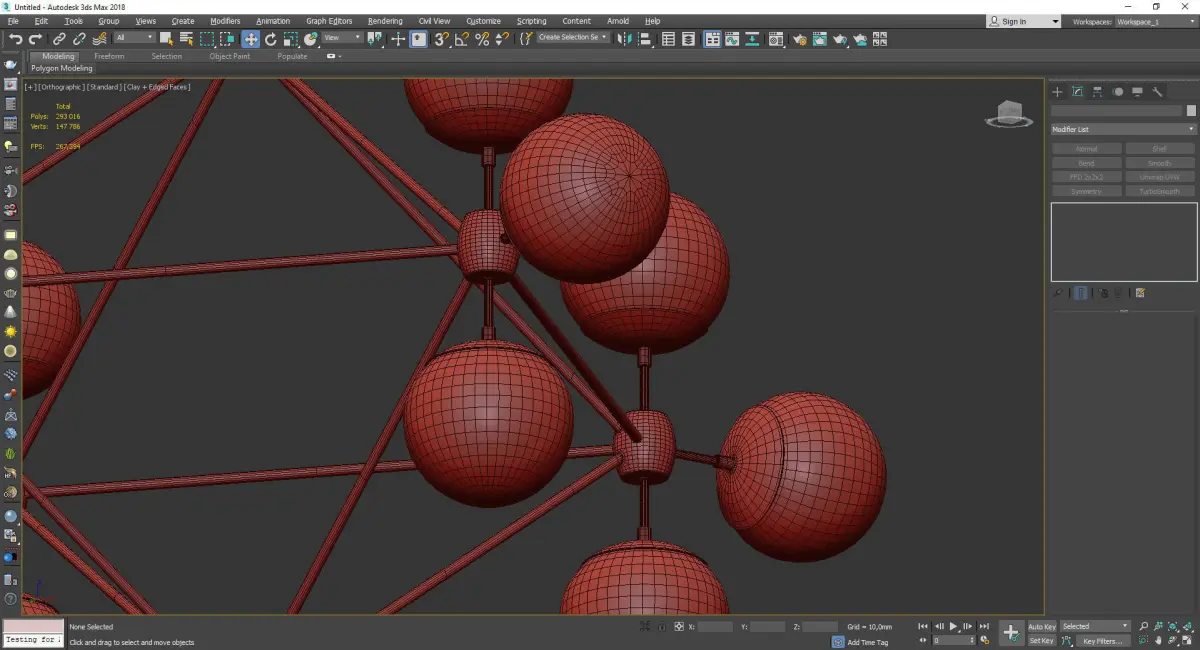The height and width of the screenshot is (650, 1200).
Task: Open the File menu
Action: 13,21
